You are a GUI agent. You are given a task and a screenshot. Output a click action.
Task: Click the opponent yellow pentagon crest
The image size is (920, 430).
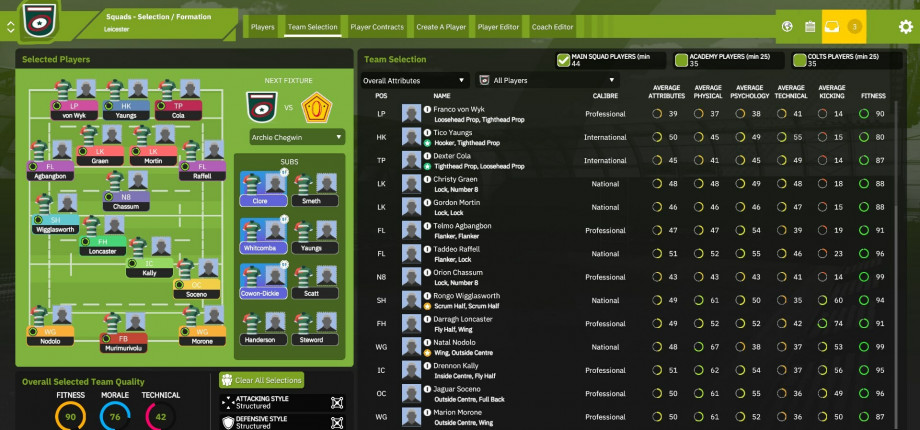[x=317, y=108]
